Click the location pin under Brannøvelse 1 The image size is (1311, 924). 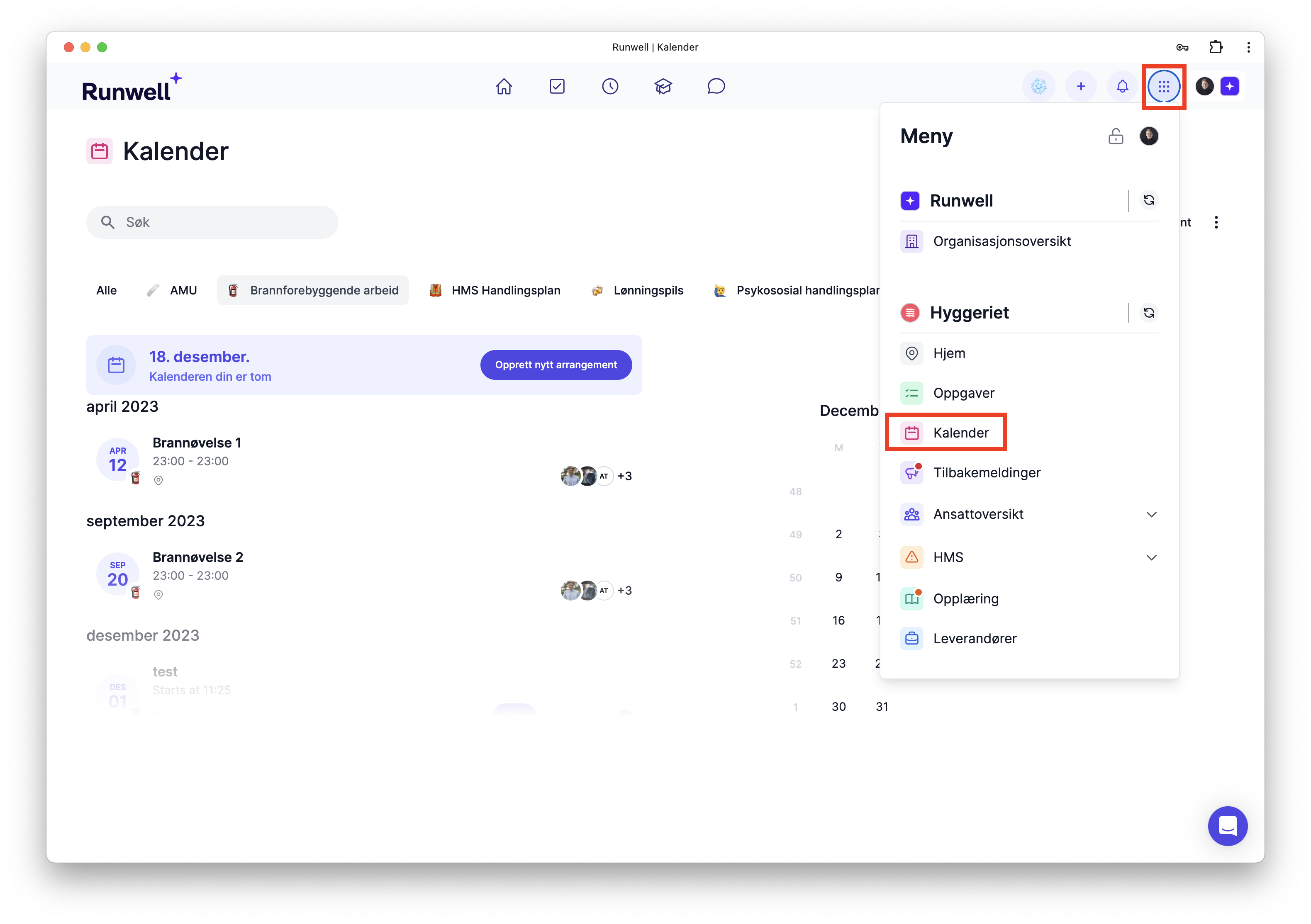[x=159, y=481]
